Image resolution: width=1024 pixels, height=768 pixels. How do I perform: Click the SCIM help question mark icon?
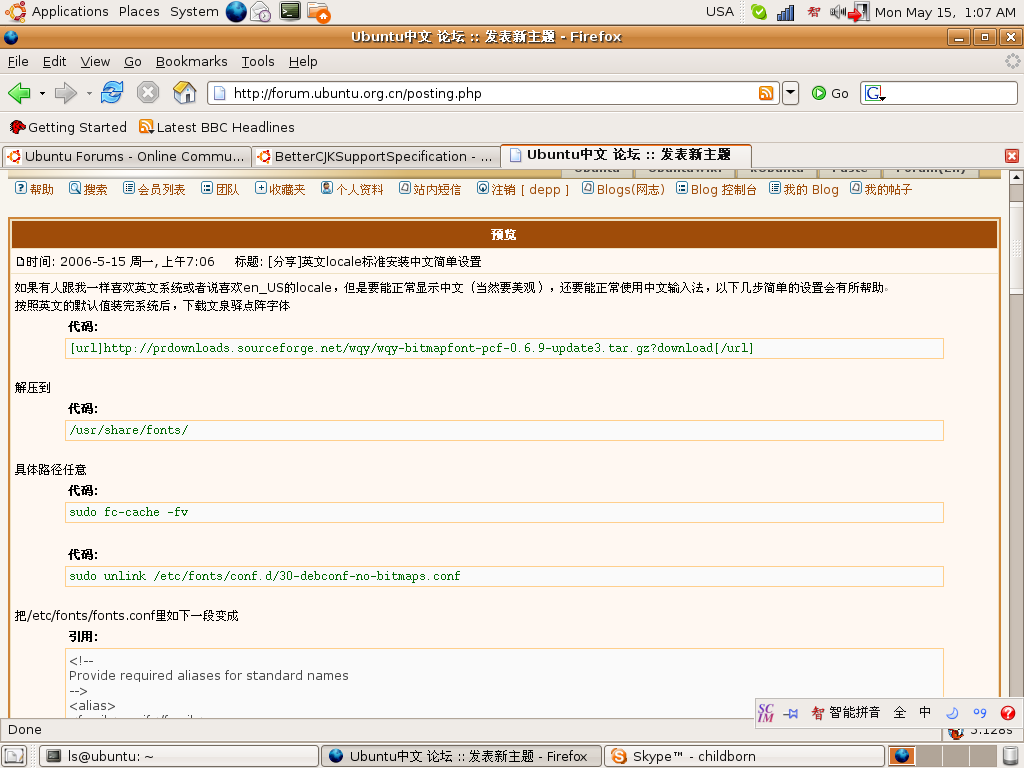pos(1008,712)
